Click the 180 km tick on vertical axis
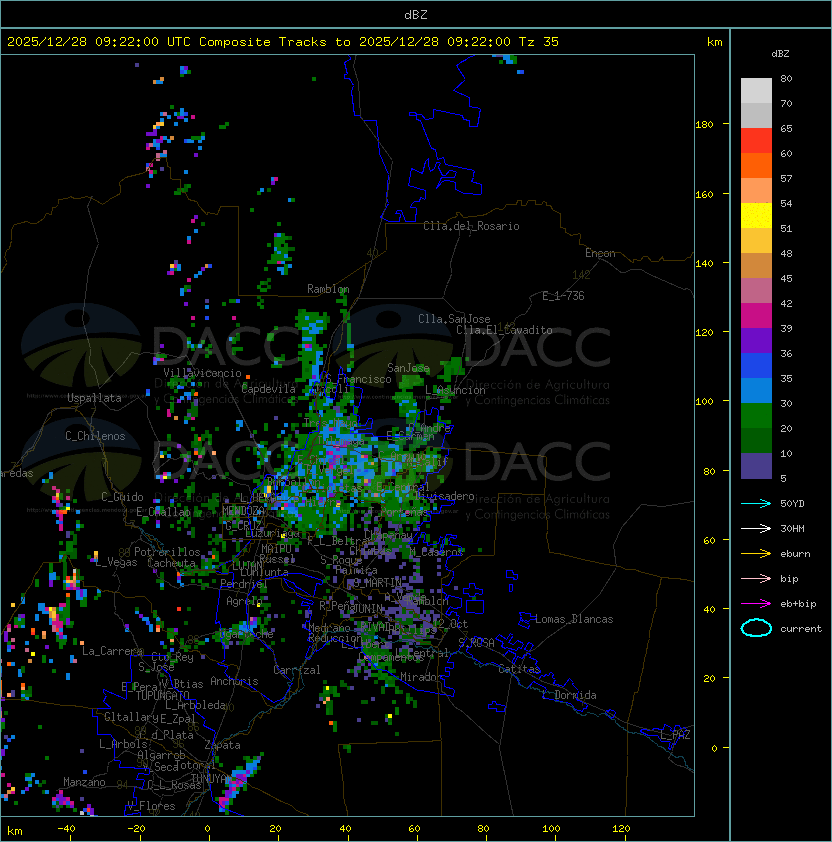832x842 pixels. (x=704, y=125)
